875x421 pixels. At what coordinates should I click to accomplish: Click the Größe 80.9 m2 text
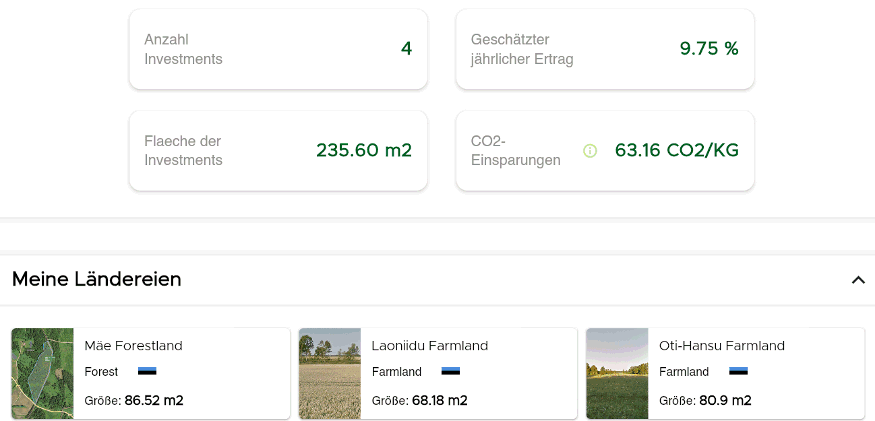coord(705,401)
